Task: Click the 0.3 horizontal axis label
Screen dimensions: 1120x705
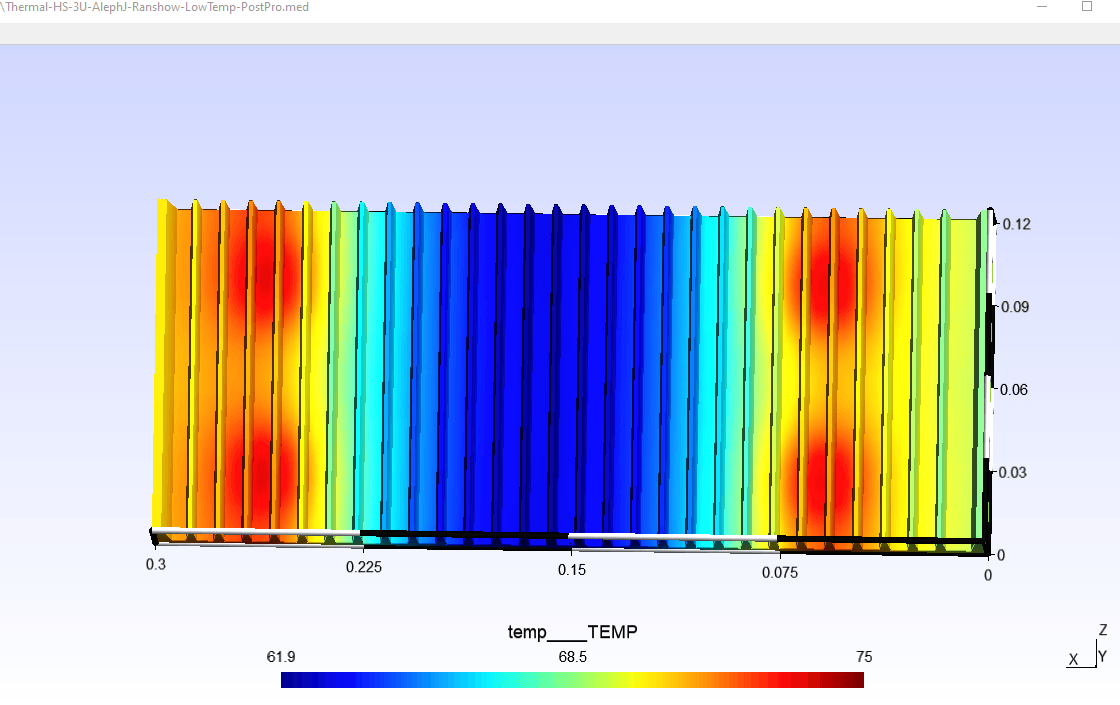Action: tap(156, 564)
